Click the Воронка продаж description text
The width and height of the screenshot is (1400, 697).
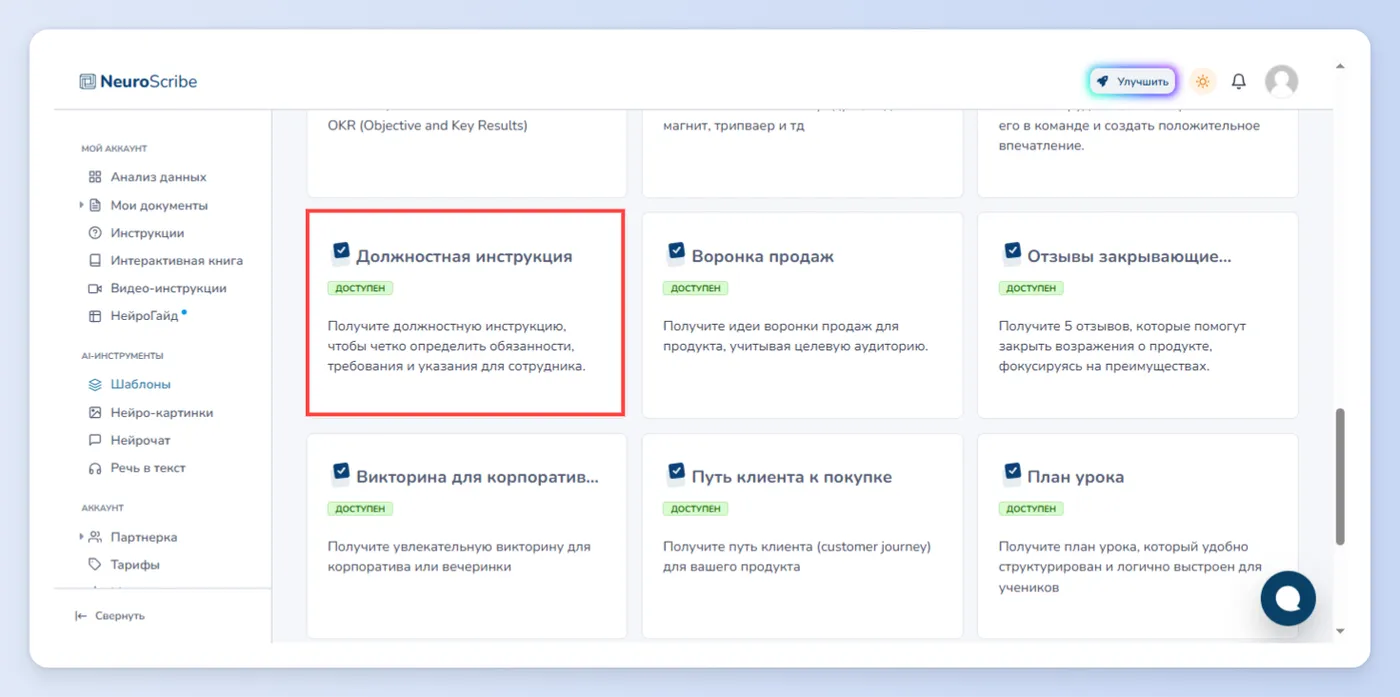coord(796,336)
